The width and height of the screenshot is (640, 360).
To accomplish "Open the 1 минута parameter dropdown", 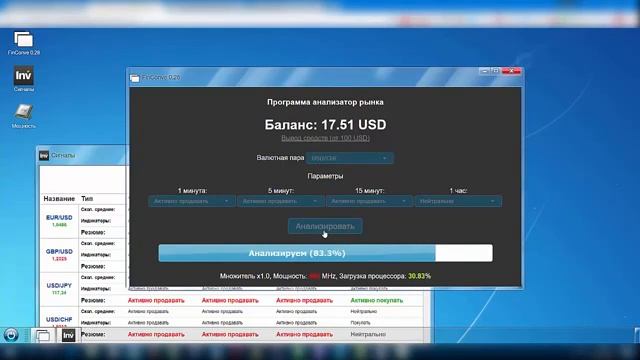I will pos(192,201).
